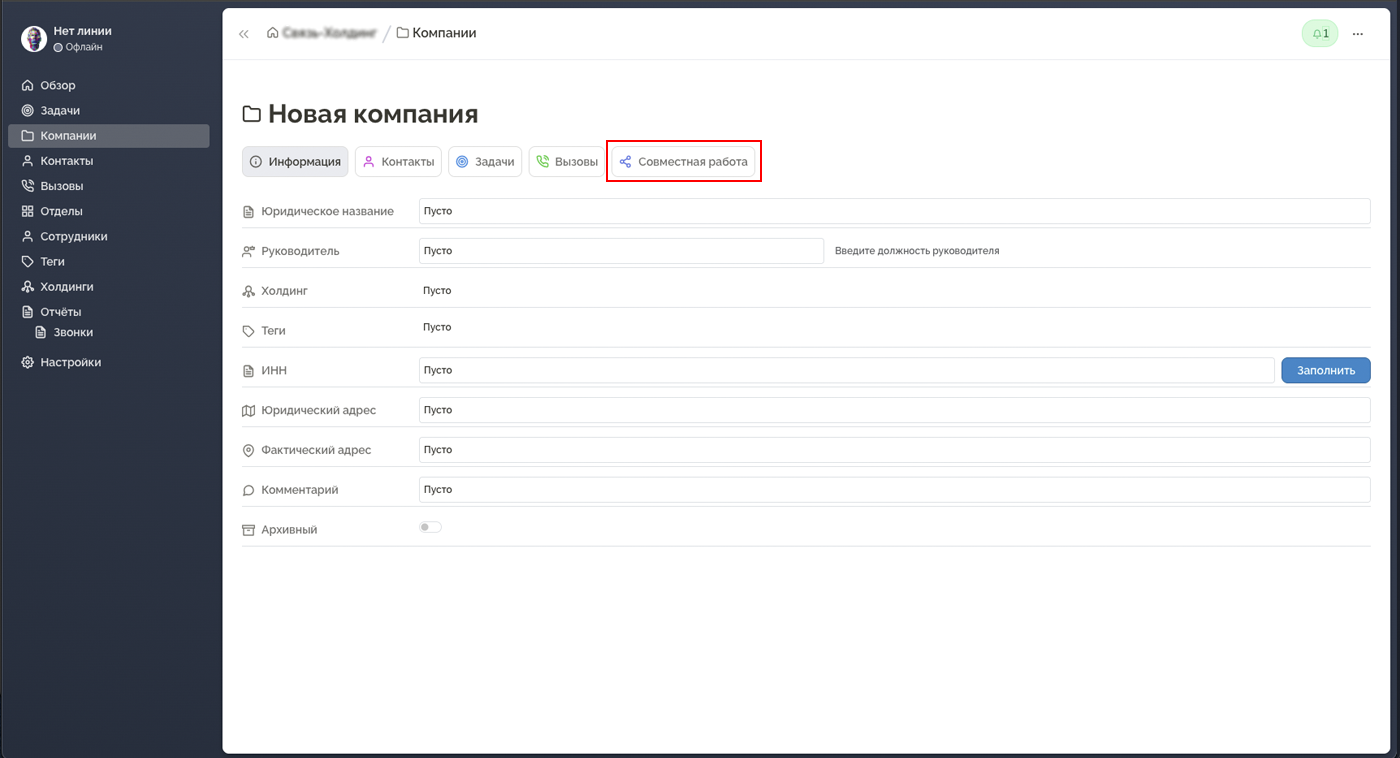Screen dimensions: 1400x758
Task: Toggle the Архивный switch
Action: pyautogui.click(x=430, y=526)
